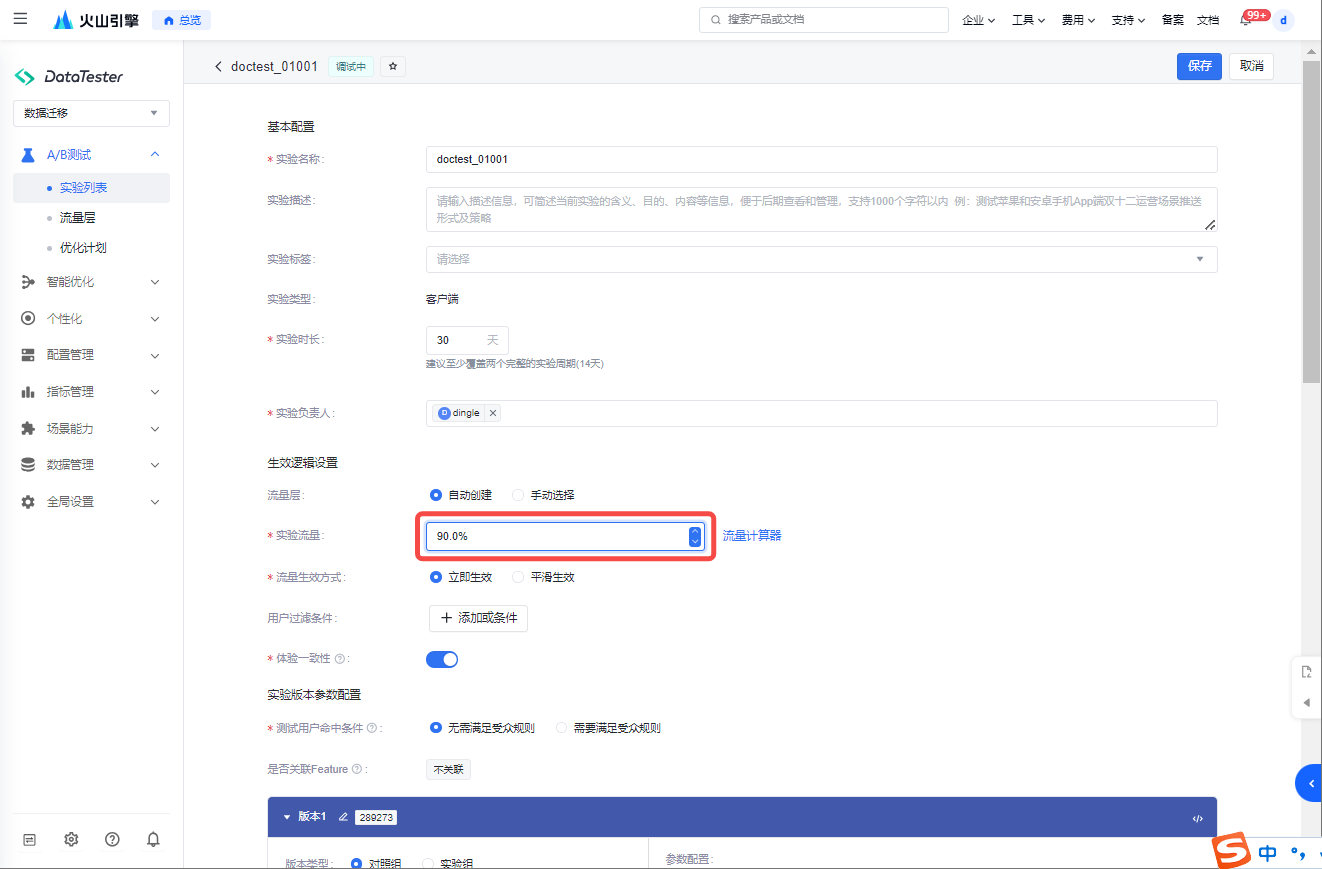Click the 不关联 Feature button
Viewport: 1322px width, 869px height.
coord(449,769)
